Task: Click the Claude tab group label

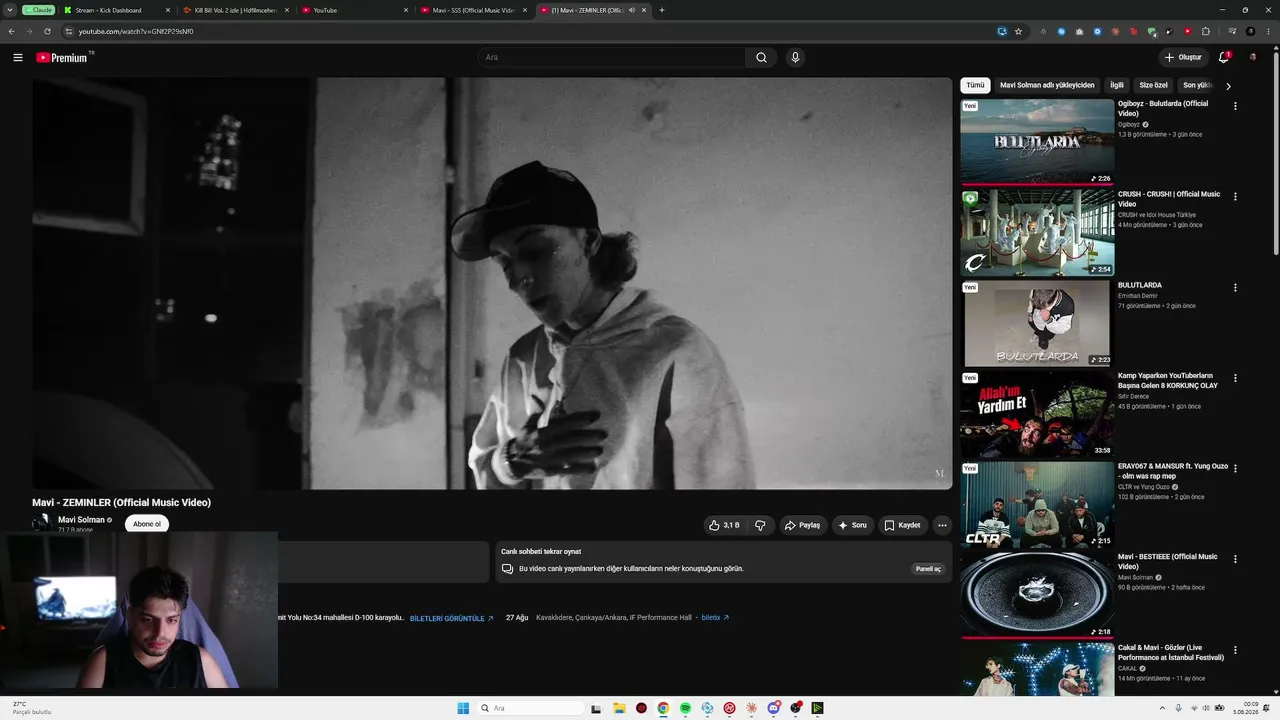Action: [39, 10]
